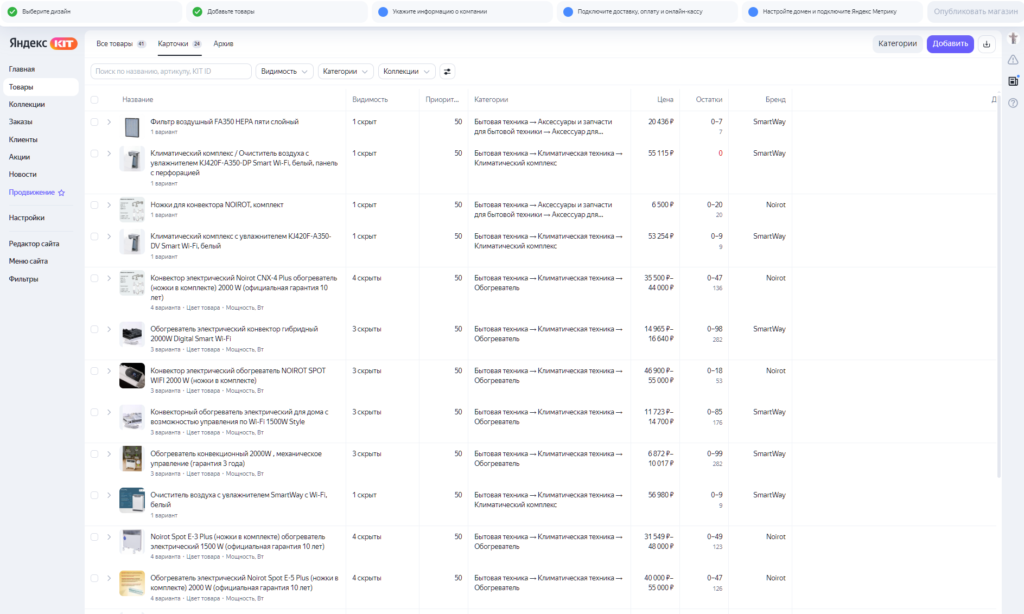Sort by the Цена column header
The height and width of the screenshot is (614, 1024).
(x=665, y=100)
